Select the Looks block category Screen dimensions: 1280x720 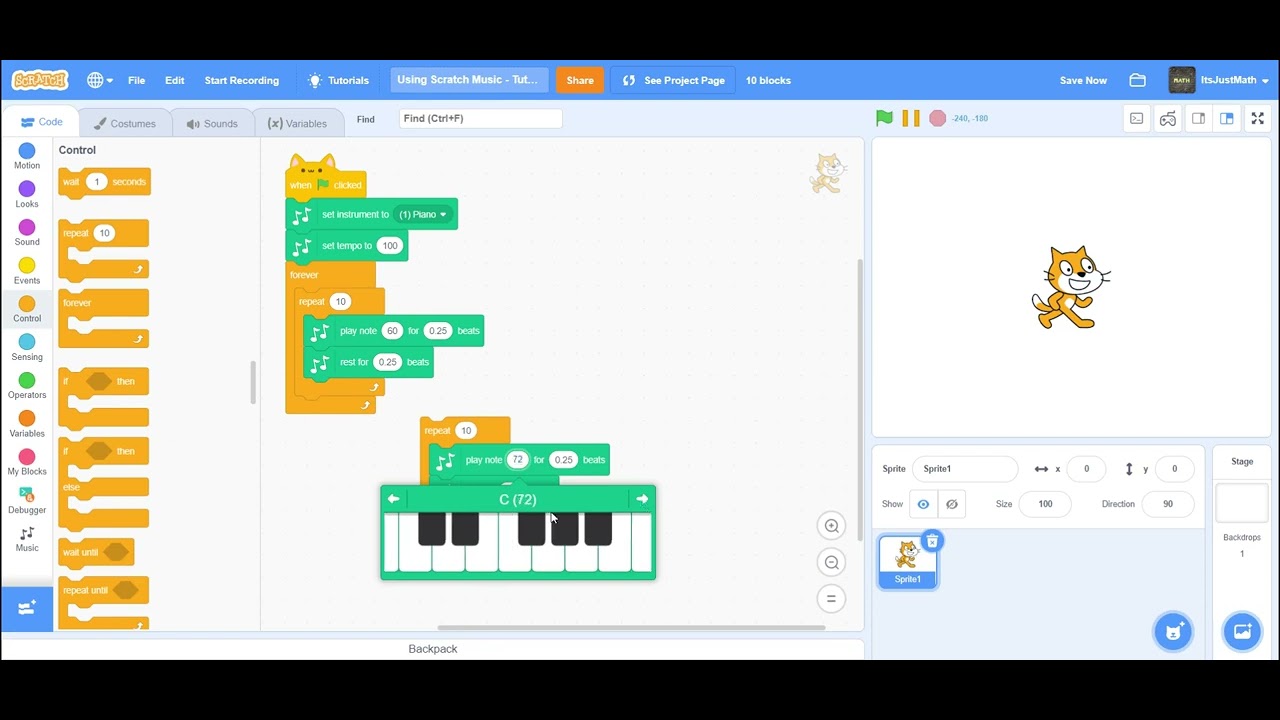[27, 195]
